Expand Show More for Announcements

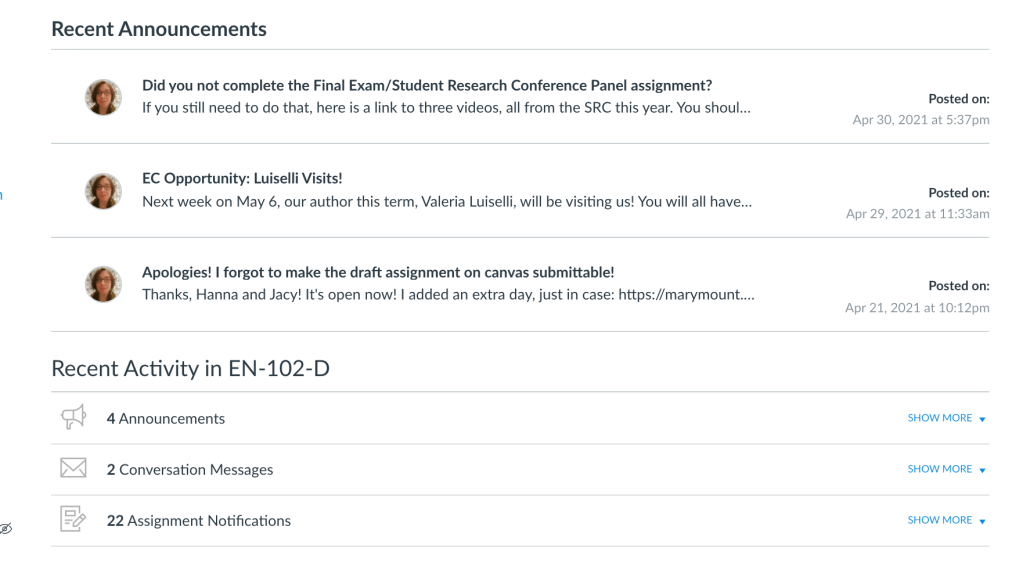point(946,418)
